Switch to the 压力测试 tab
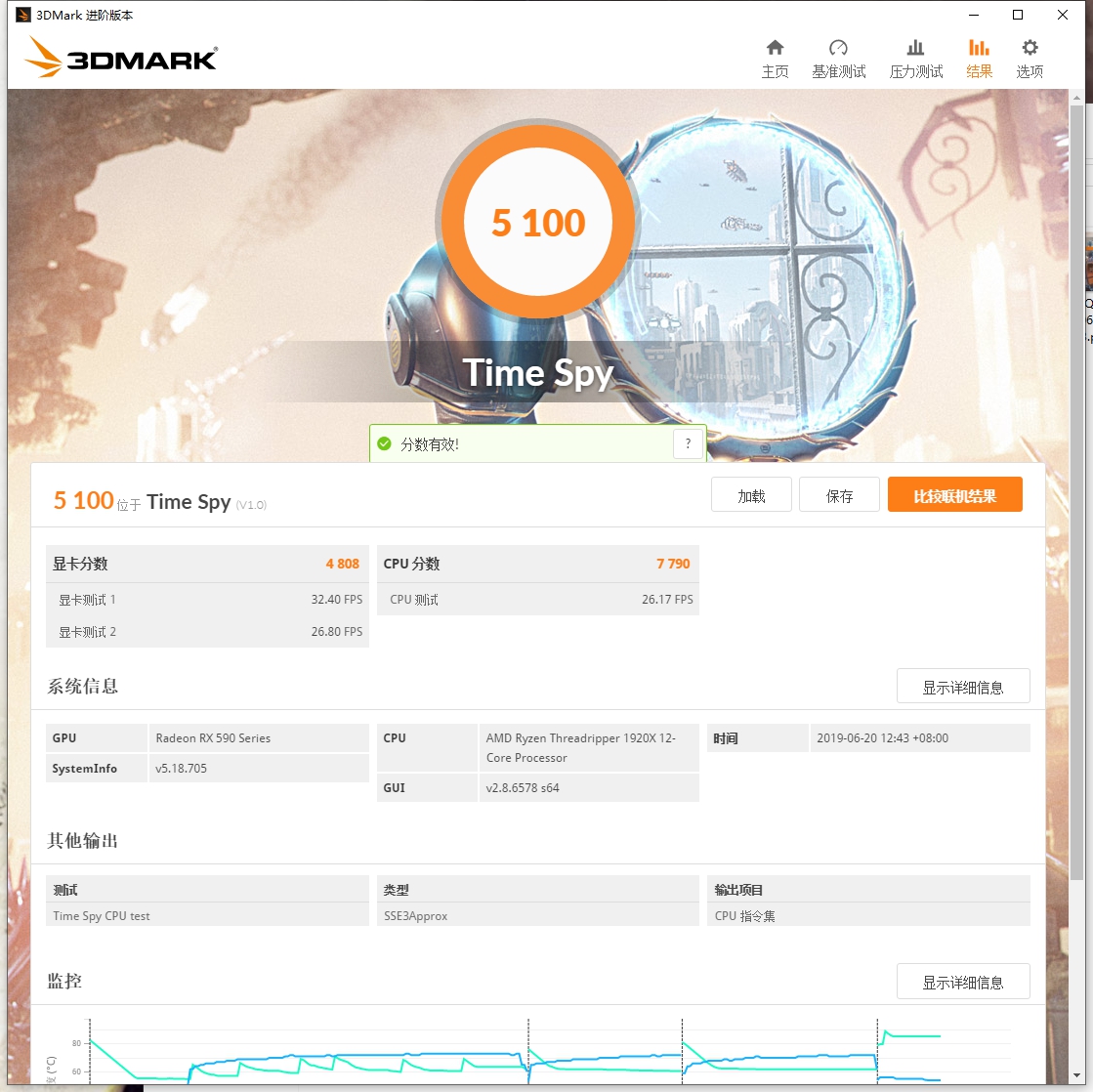 coord(915,56)
